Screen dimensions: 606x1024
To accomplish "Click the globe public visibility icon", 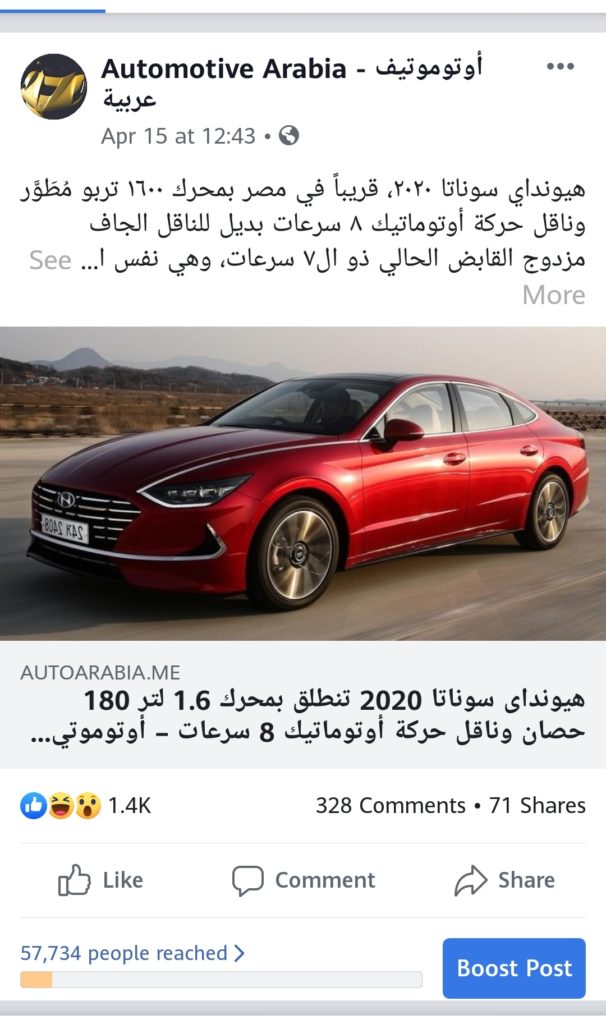I will click(289, 136).
